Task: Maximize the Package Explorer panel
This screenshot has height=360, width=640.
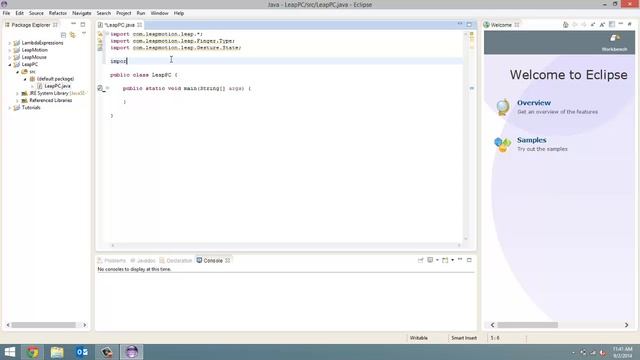Action: (x=83, y=24)
